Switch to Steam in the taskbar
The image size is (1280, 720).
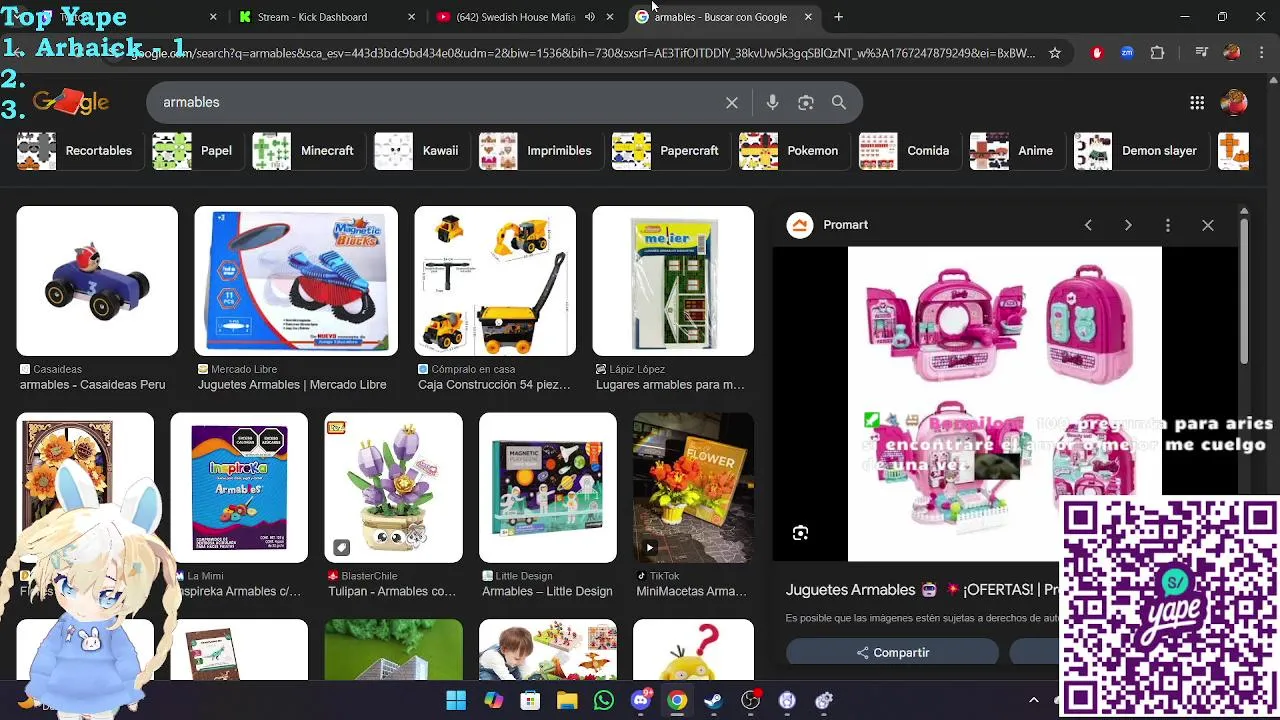click(x=713, y=700)
